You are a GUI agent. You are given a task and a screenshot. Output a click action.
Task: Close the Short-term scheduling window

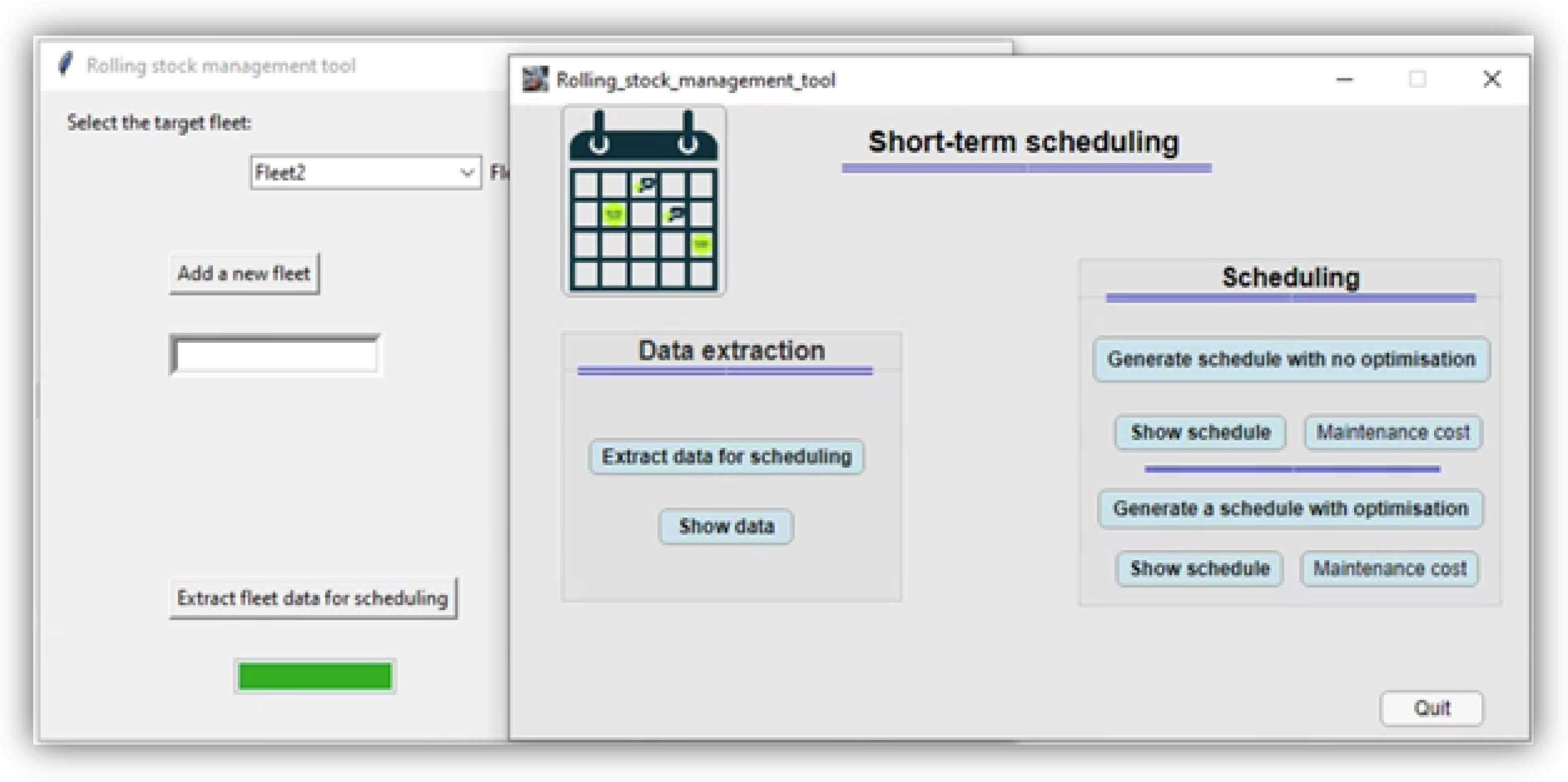tap(1491, 79)
